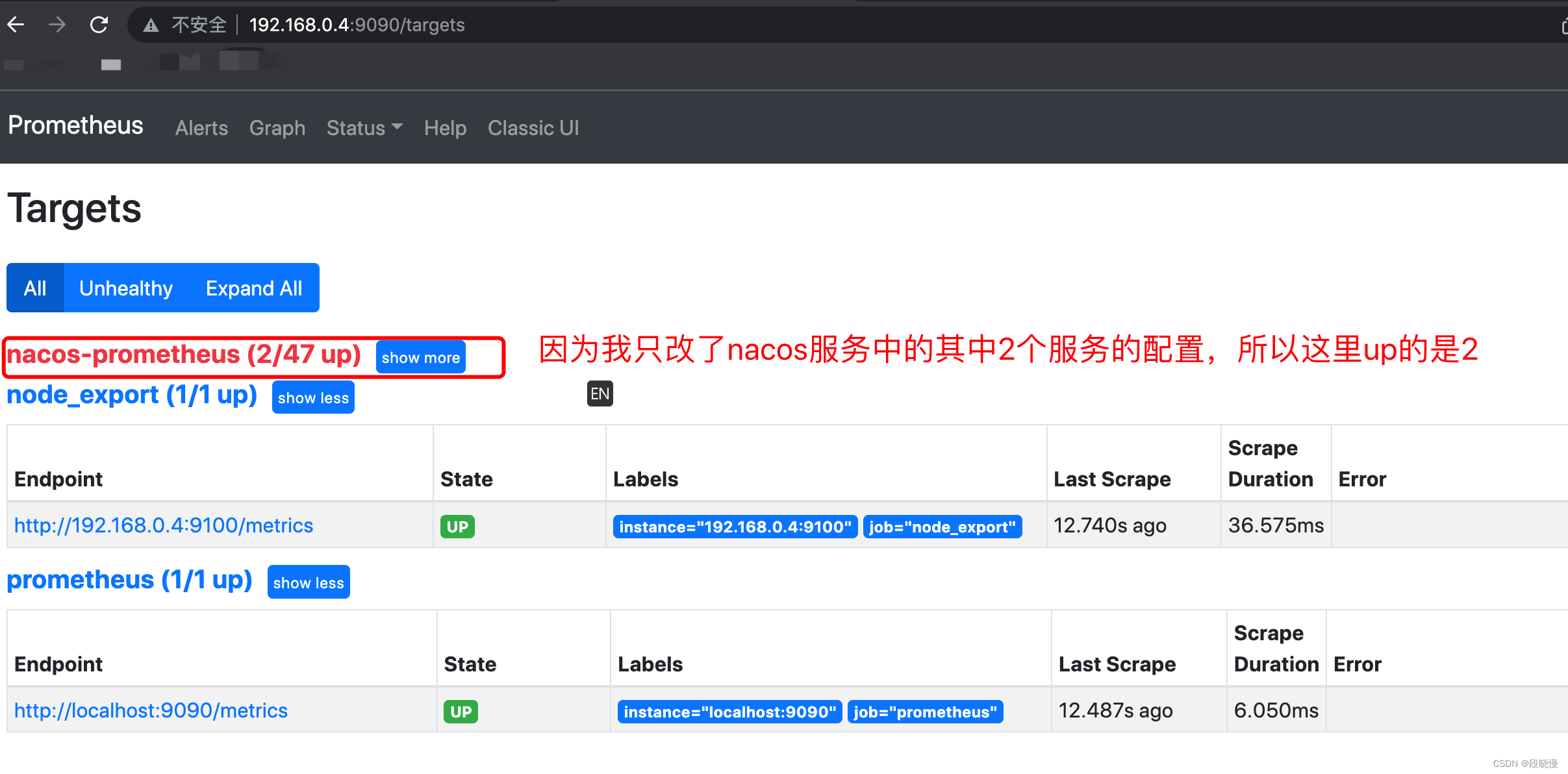
Task: Go back with browser back arrow
Action: click(x=16, y=25)
